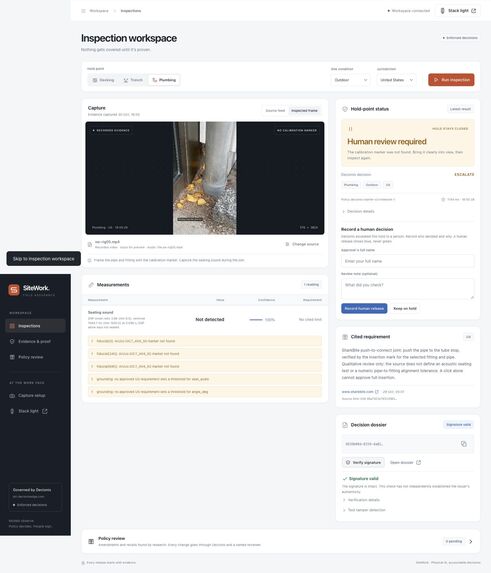Viewport: 491px width, 573px height.
Task: Click the Stack light button in top bar
Action: [x=458, y=11]
